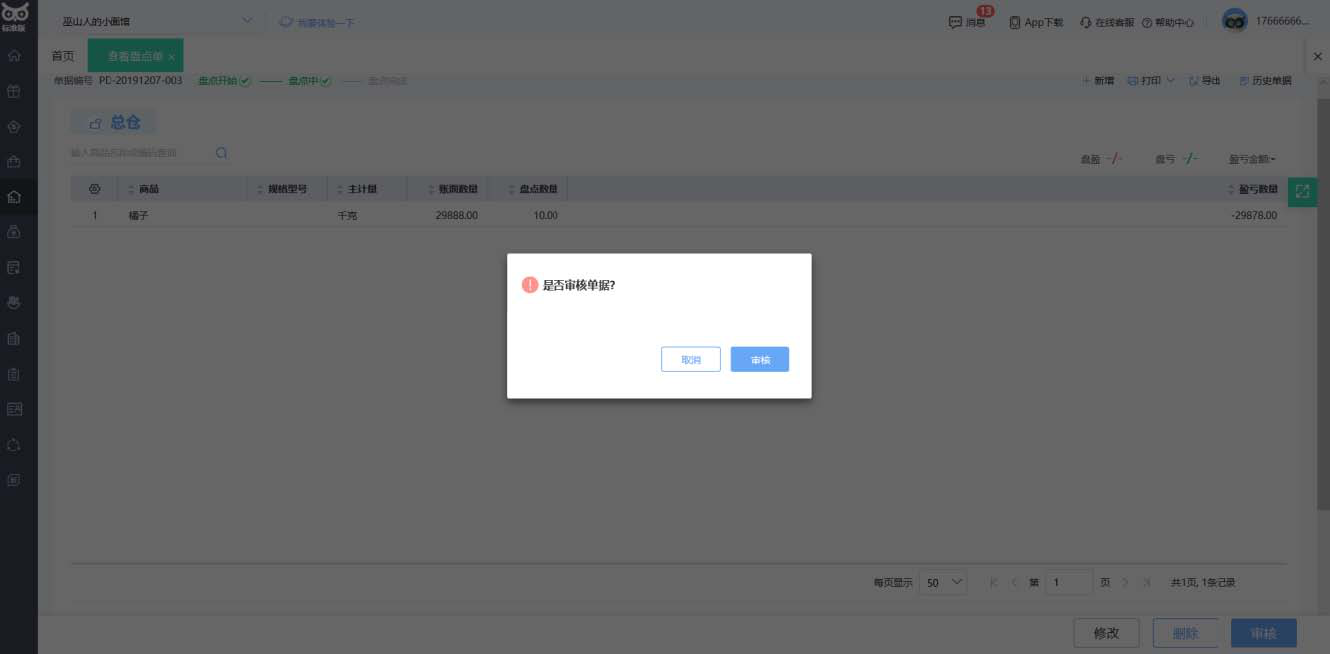Open the lock bag sidebar icon
This screenshot has height=654, width=1330.
(x=14, y=232)
